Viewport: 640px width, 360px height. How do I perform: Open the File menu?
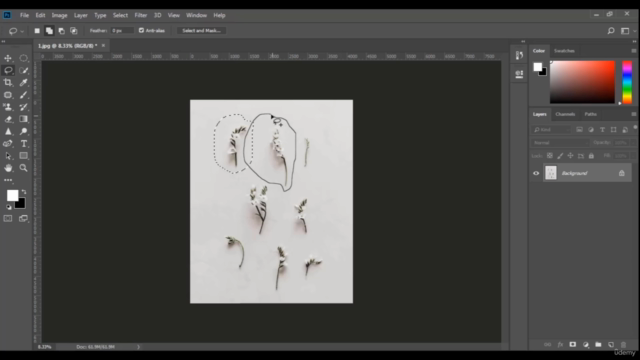coord(24,15)
